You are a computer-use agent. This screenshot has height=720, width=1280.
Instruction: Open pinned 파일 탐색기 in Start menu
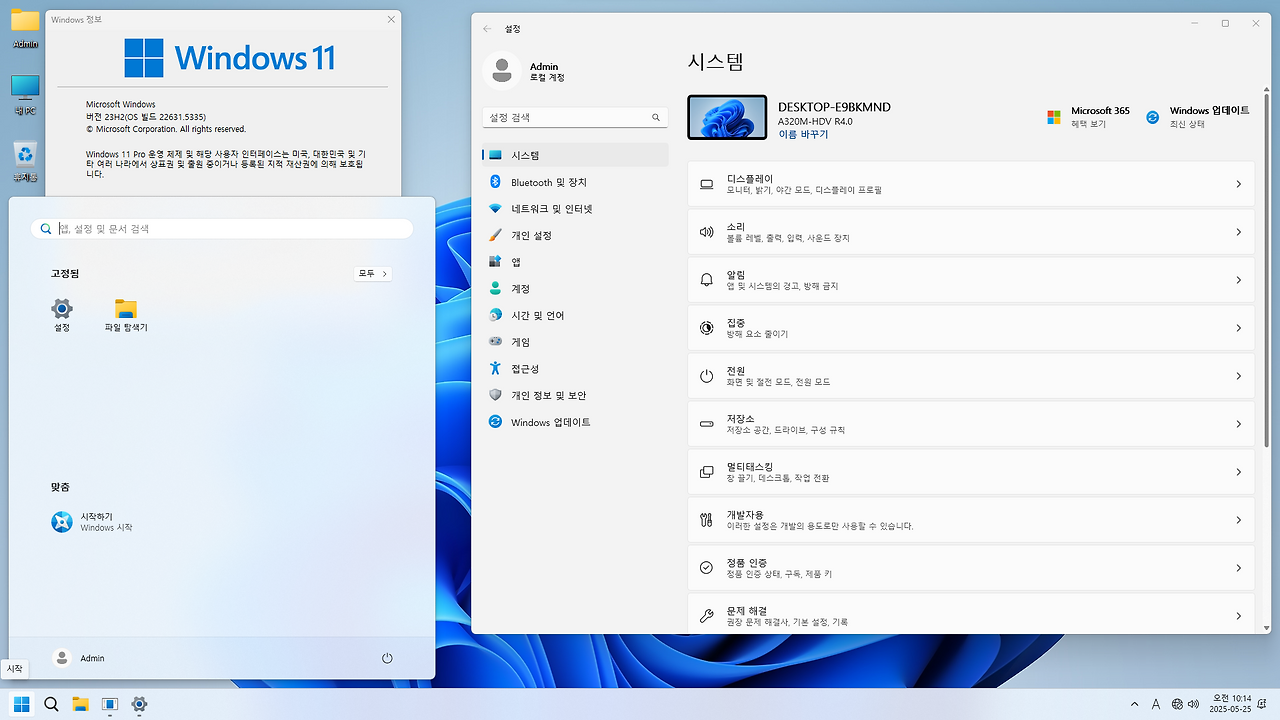coord(126,315)
